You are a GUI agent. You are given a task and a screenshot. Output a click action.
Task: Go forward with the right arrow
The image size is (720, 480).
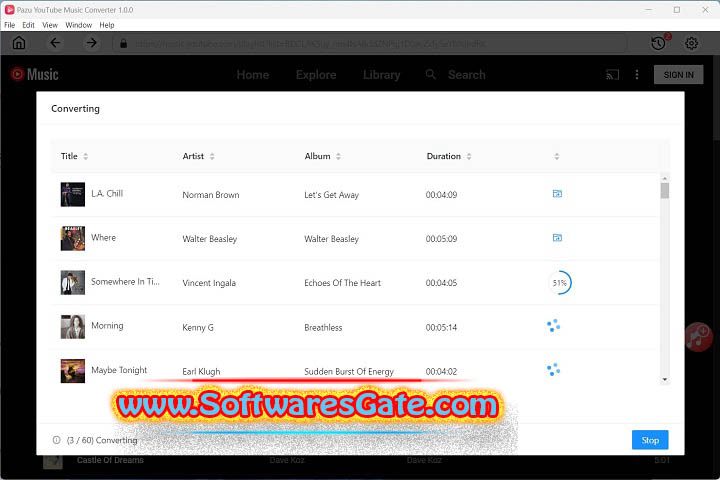[92, 43]
